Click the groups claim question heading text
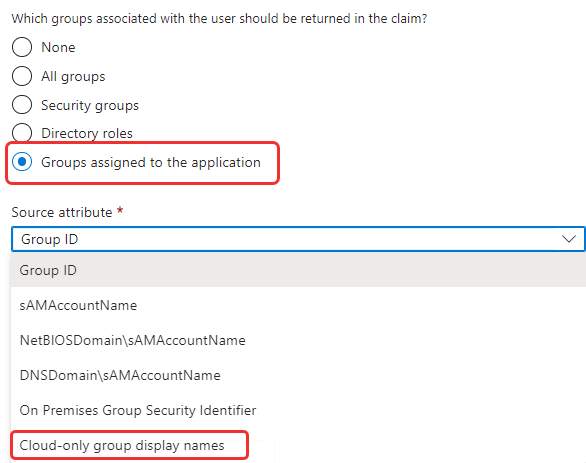This screenshot has height=463, width=586. (x=219, y=18)
